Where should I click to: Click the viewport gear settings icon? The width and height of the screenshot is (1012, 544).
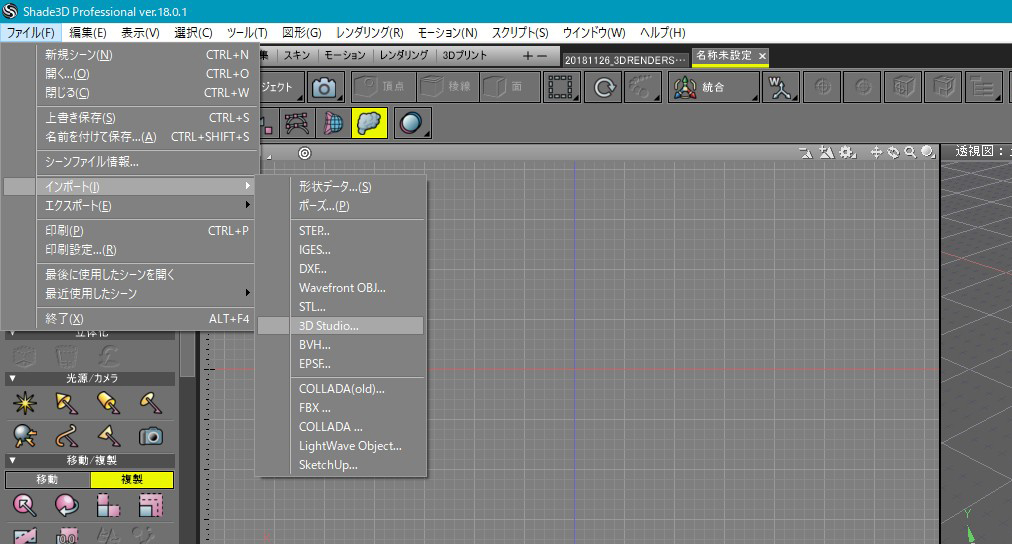(x=847, y=152)
